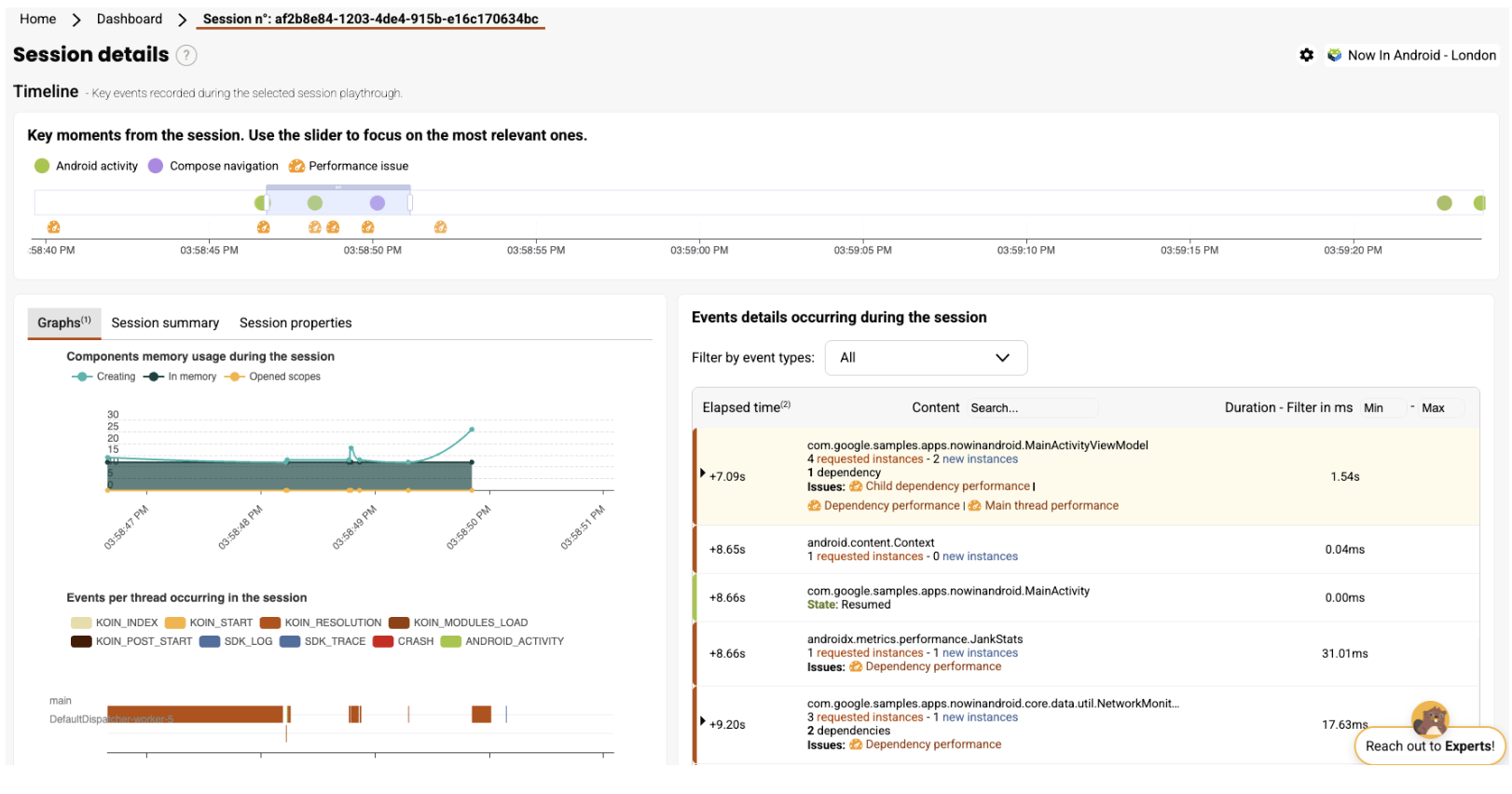Expand the +7.09s MainActivityViewModel event row
Screen dimensions: 1512x794
pyautogui.click(x=703, y=473)
